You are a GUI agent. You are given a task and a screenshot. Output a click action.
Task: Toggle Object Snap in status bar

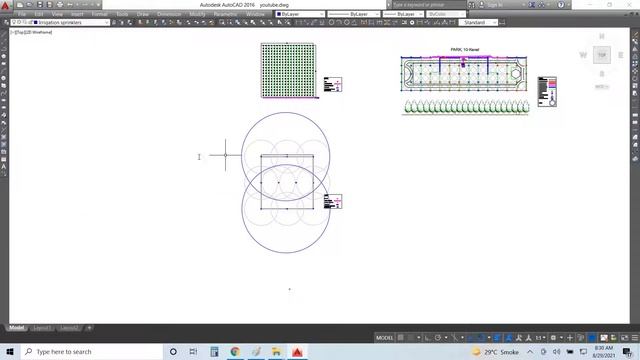481,338
